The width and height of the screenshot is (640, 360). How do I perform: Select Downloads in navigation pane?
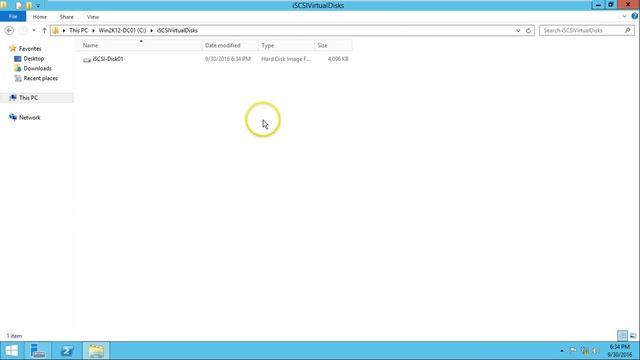point(38,69)
